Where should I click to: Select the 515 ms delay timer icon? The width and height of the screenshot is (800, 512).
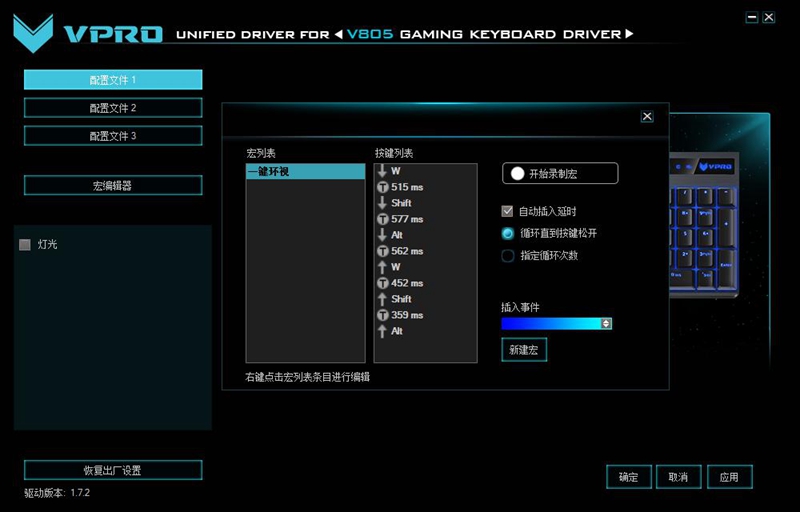point(383,187)
